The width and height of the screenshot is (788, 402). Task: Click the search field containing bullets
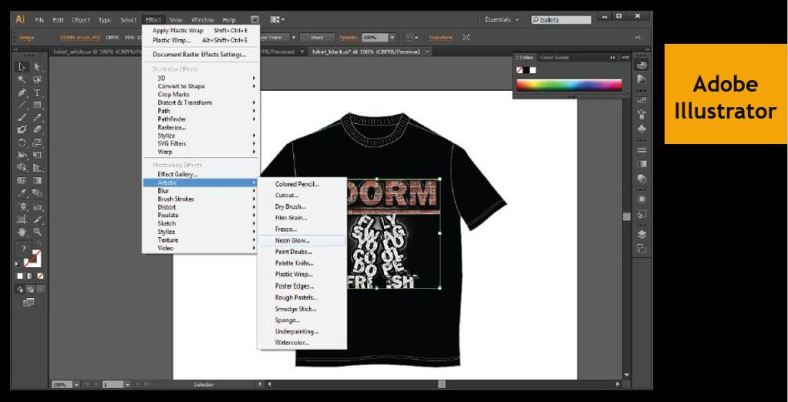tap(561, 20)
